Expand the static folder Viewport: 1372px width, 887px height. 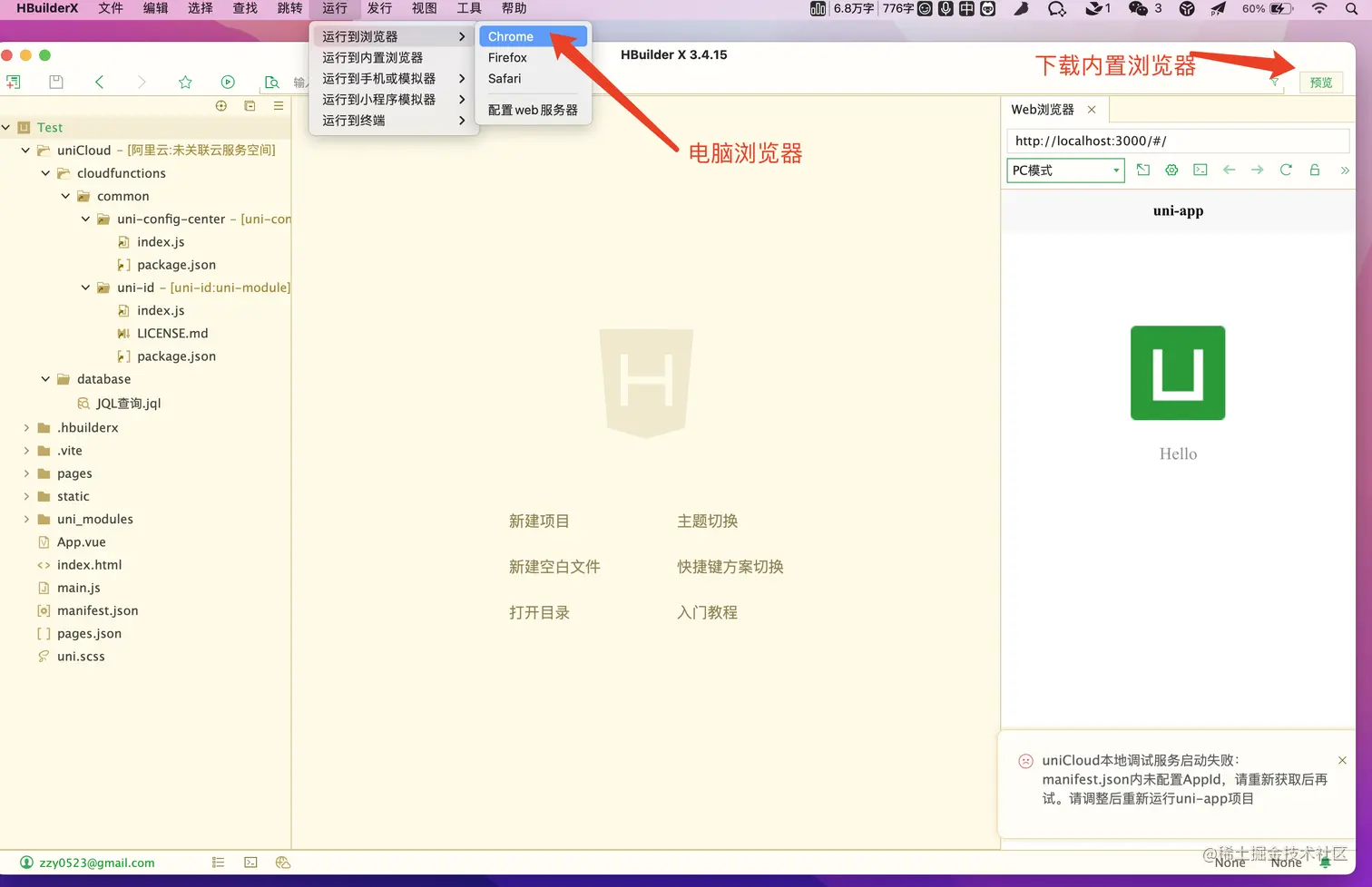(x=25, y=496)
